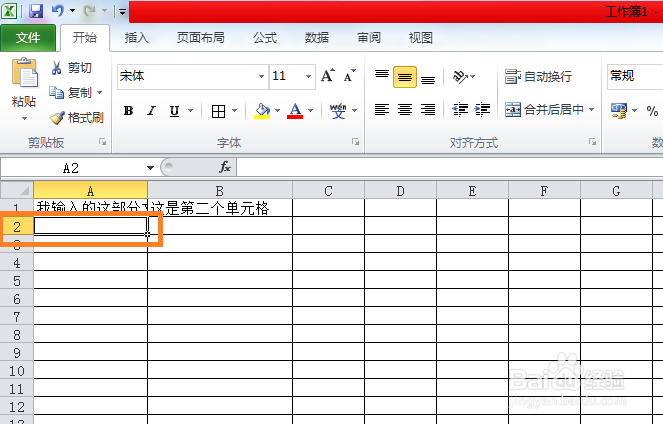Switch to the 开始 (Home) tab
The image size is (663, 424).
coord(85,38)
